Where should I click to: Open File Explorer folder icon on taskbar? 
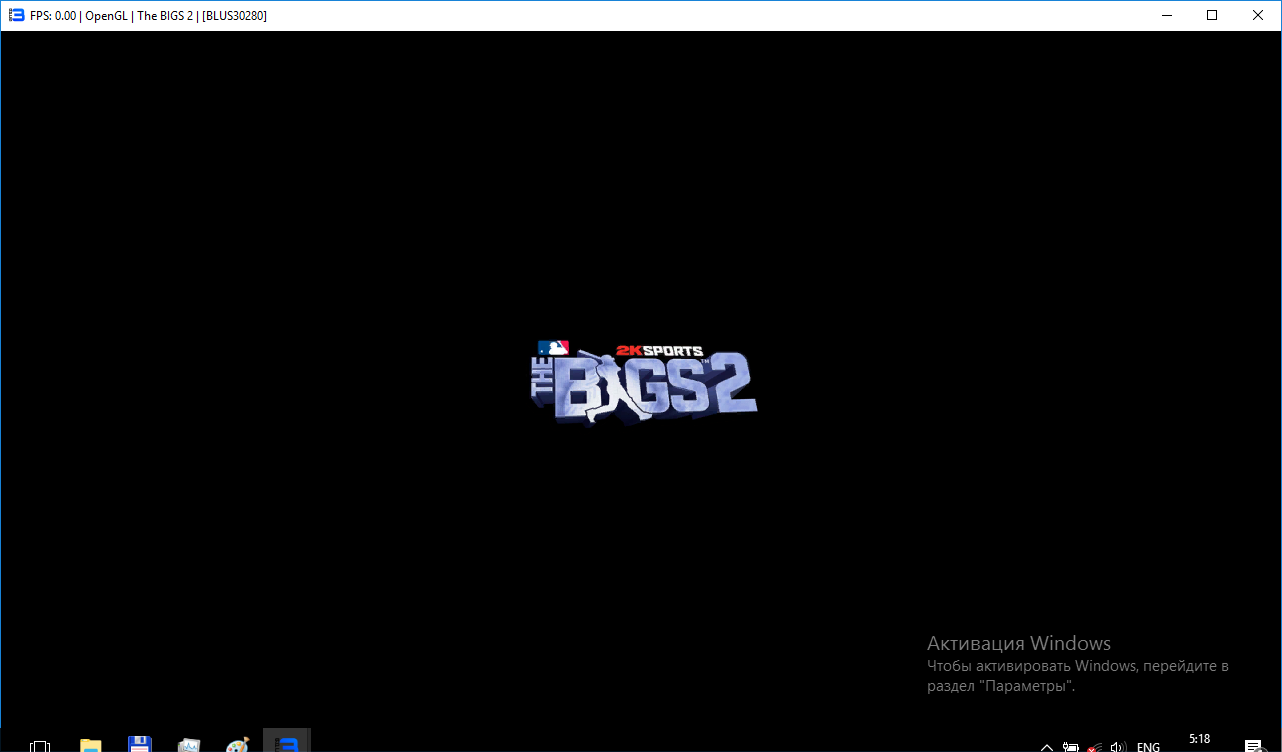pyautogui.click(x=91, y=745)
